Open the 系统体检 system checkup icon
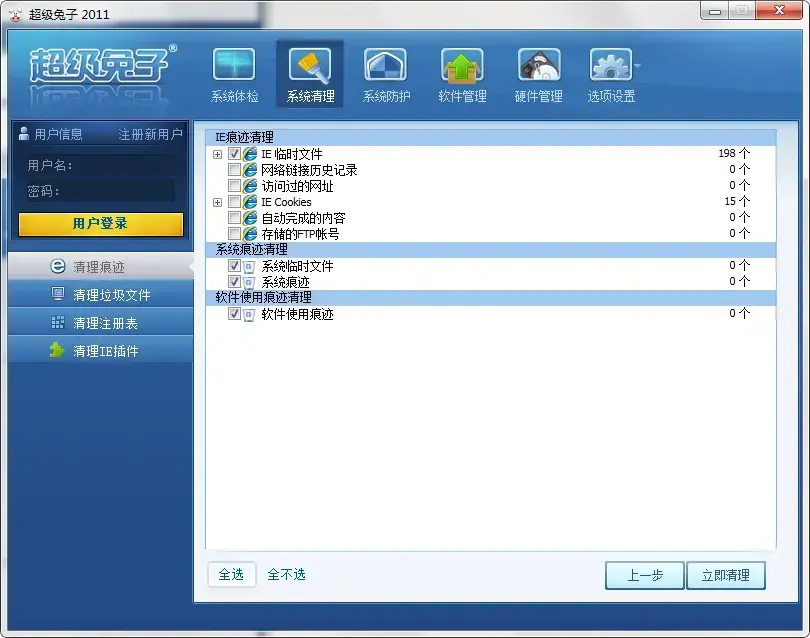The image size is (810, 638). (234, 65)
